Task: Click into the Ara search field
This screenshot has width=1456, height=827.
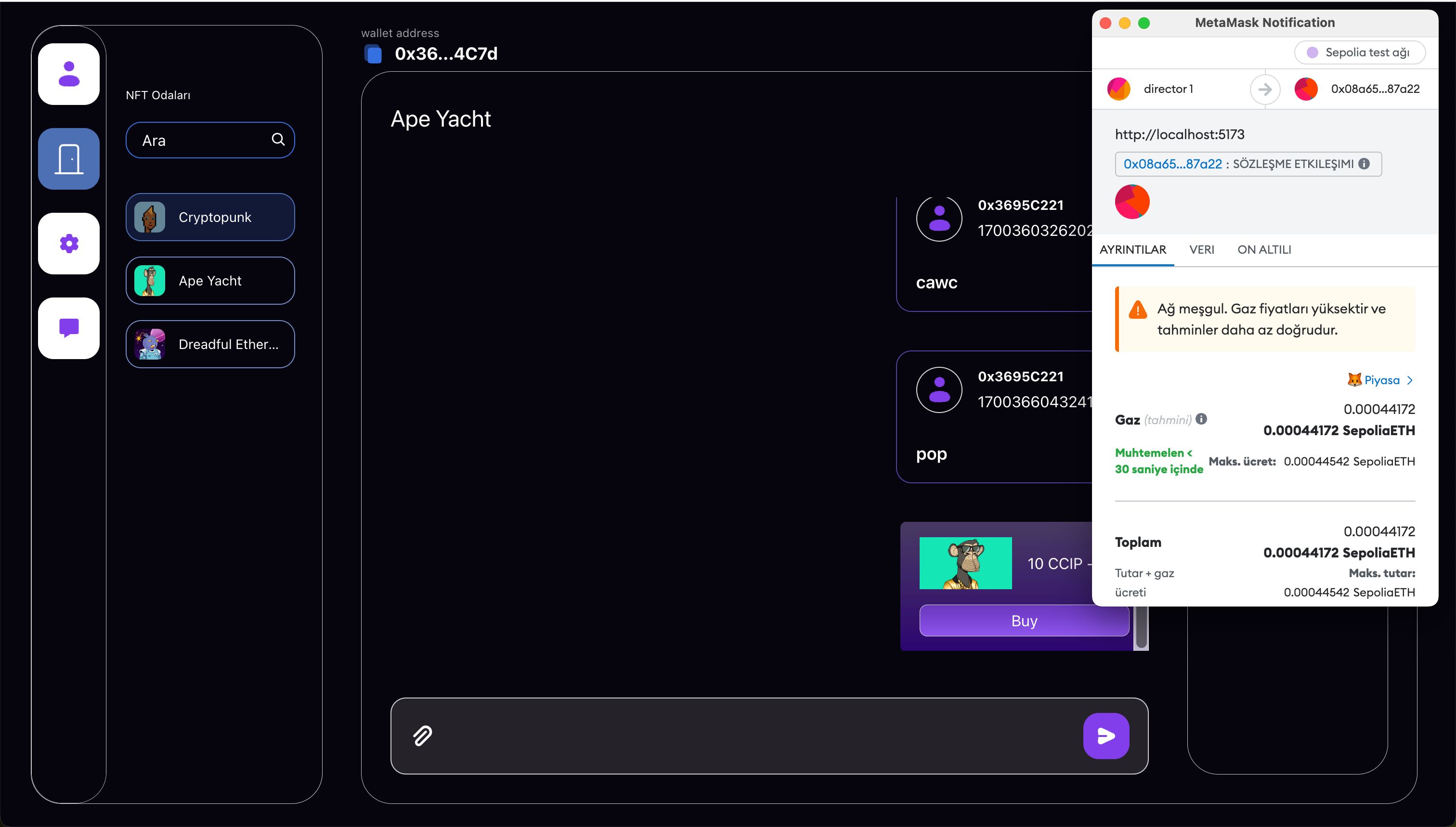Action: click(x=210, y=140)
